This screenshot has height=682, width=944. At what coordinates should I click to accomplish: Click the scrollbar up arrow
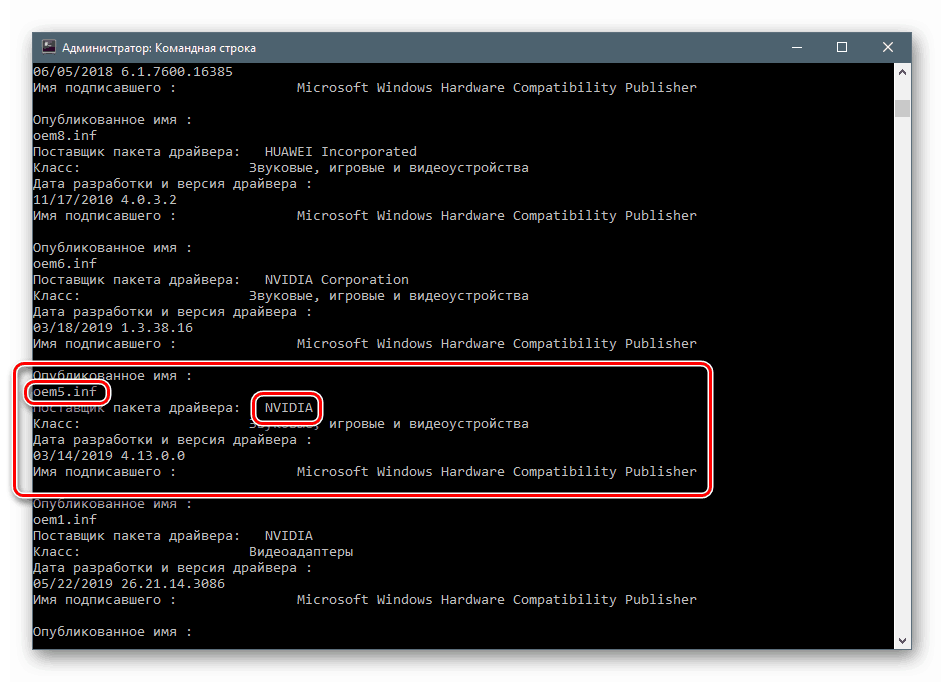(902, 70)
